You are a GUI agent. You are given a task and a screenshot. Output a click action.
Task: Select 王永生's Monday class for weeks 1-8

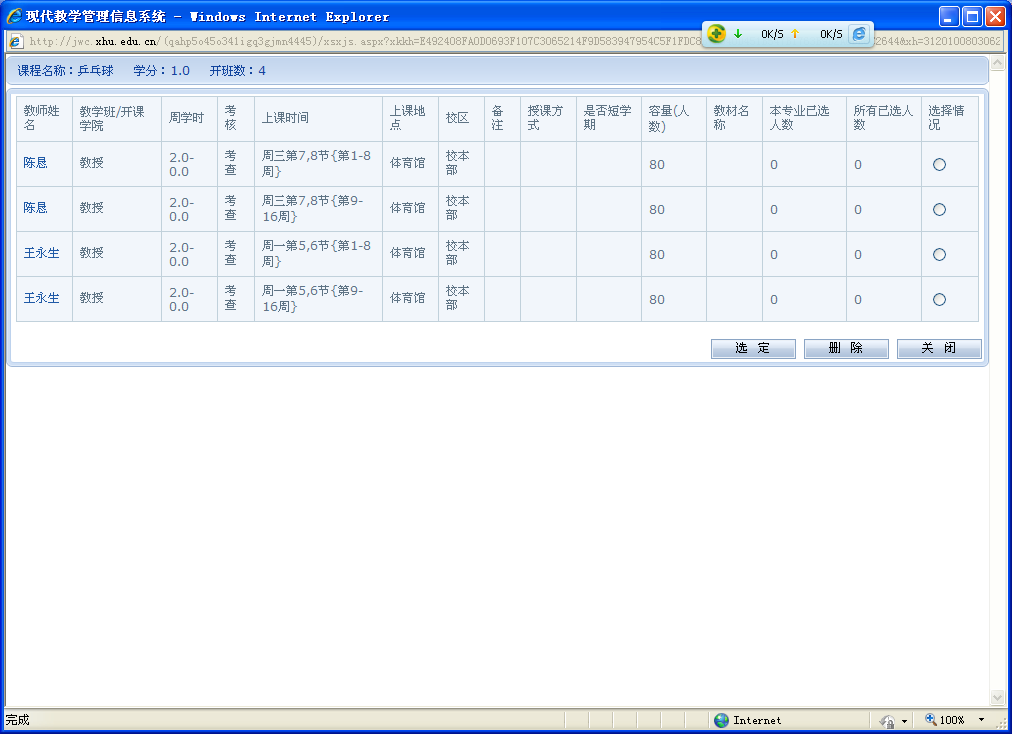[939, 255]
